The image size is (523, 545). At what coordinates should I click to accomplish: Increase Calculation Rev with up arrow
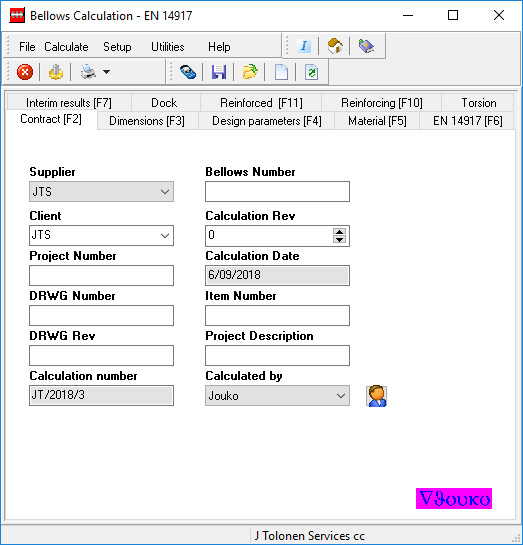(339, 231)
